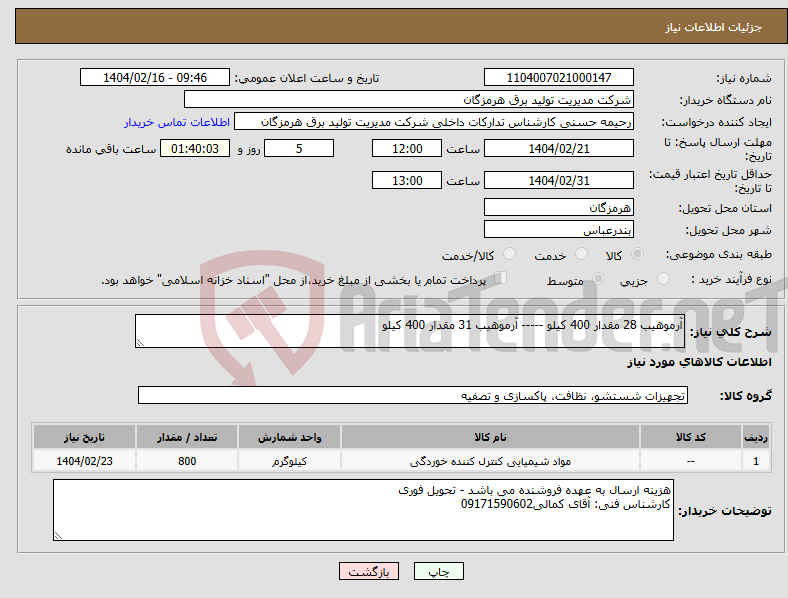Image resolution: width=788 pixels, height=598 pixels.
Task: Click the quantity cell 800
Action: coord(187,461)
